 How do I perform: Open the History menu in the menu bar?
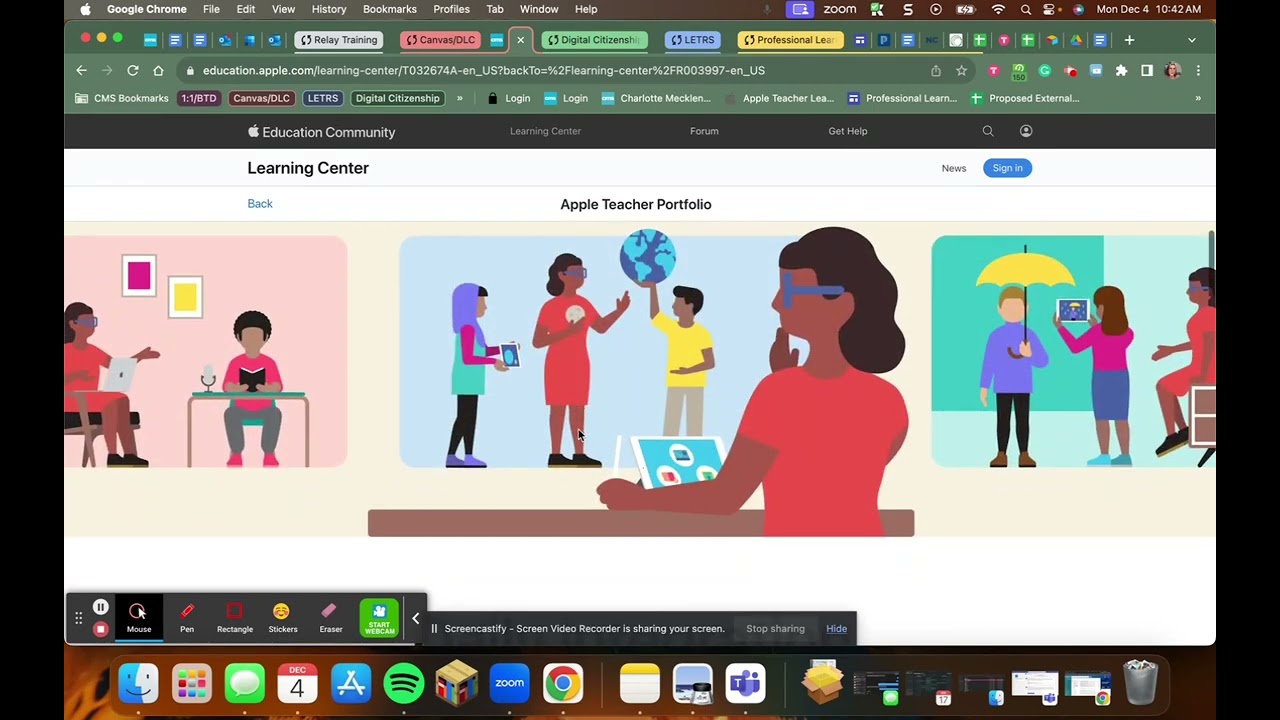(329, 9)
